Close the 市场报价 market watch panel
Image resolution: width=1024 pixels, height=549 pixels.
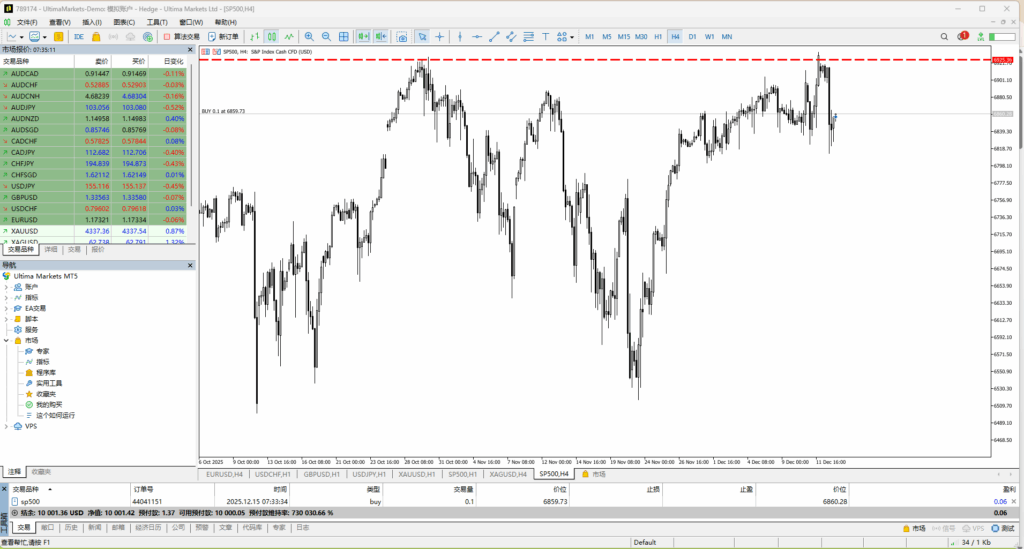tap(190, 49)
